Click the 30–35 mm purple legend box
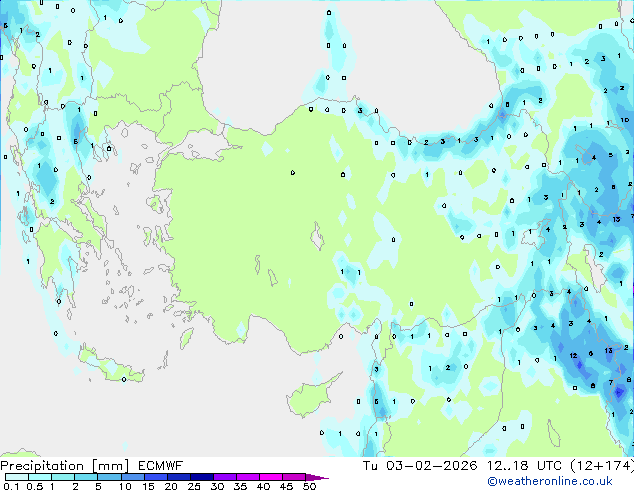Viewport: 634px width, 490px height. 224,477
